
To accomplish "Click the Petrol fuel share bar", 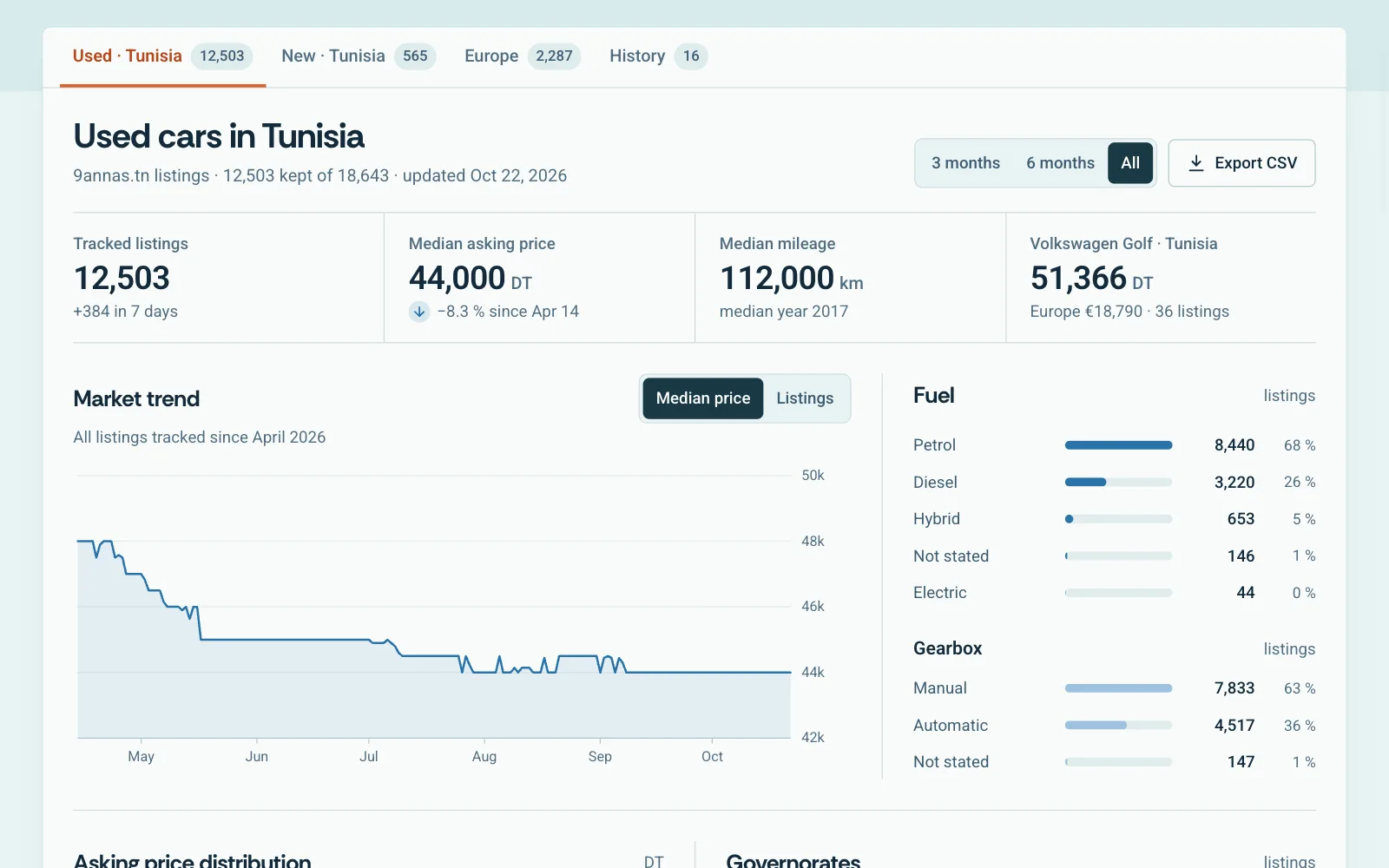I will 1118,445.
